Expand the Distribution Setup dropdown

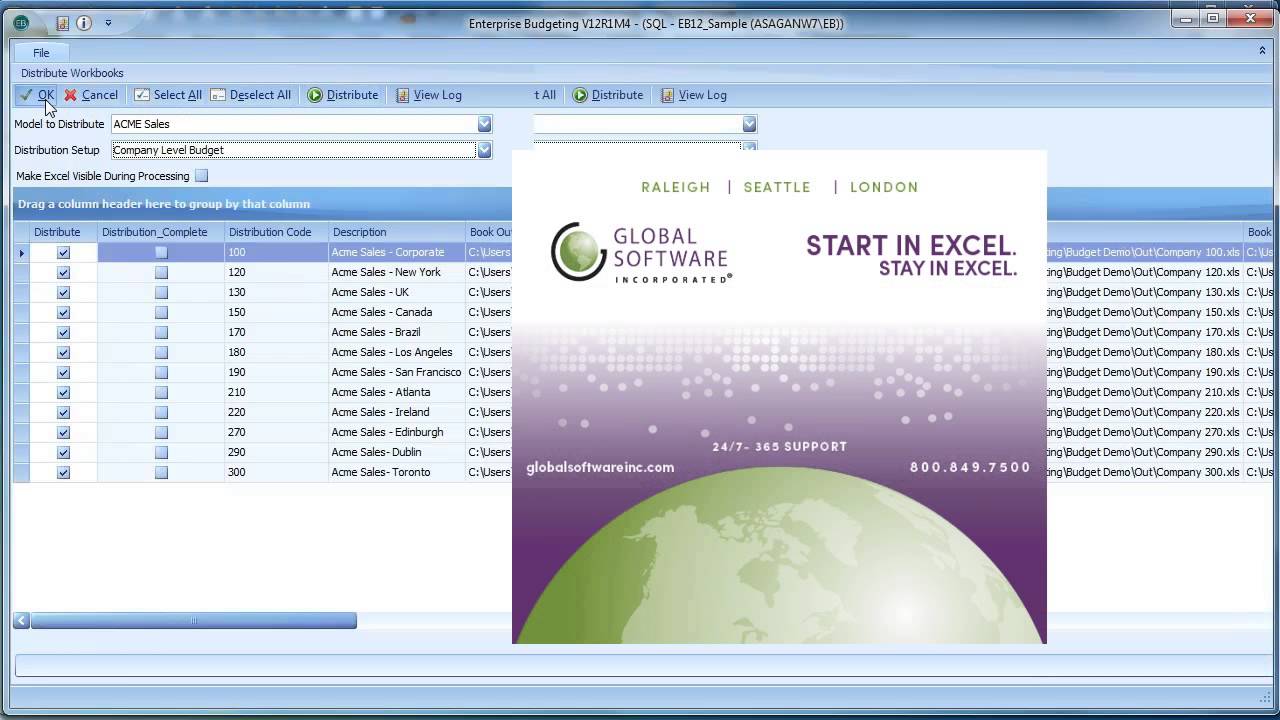tap(484, 150)
